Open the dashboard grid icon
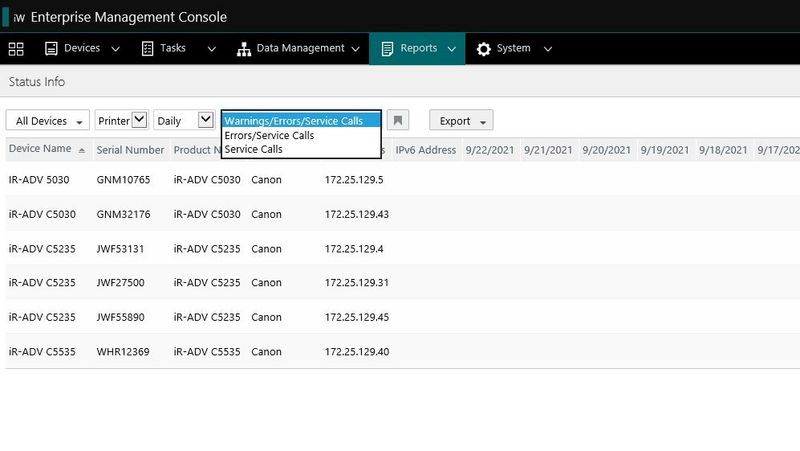Viewport: 800px width, 451px height. point(16,49)
